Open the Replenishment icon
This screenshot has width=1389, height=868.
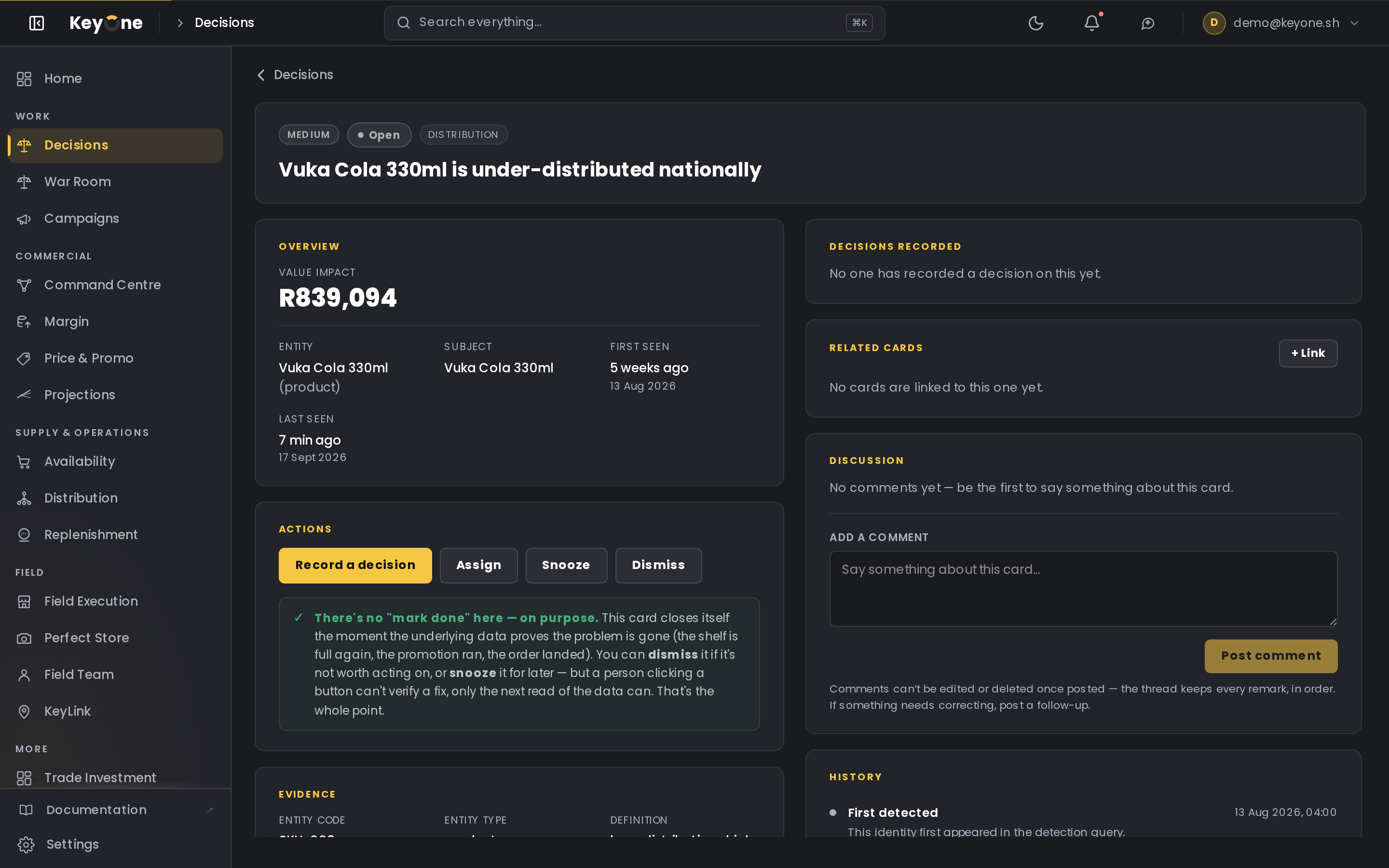point(24,535)
